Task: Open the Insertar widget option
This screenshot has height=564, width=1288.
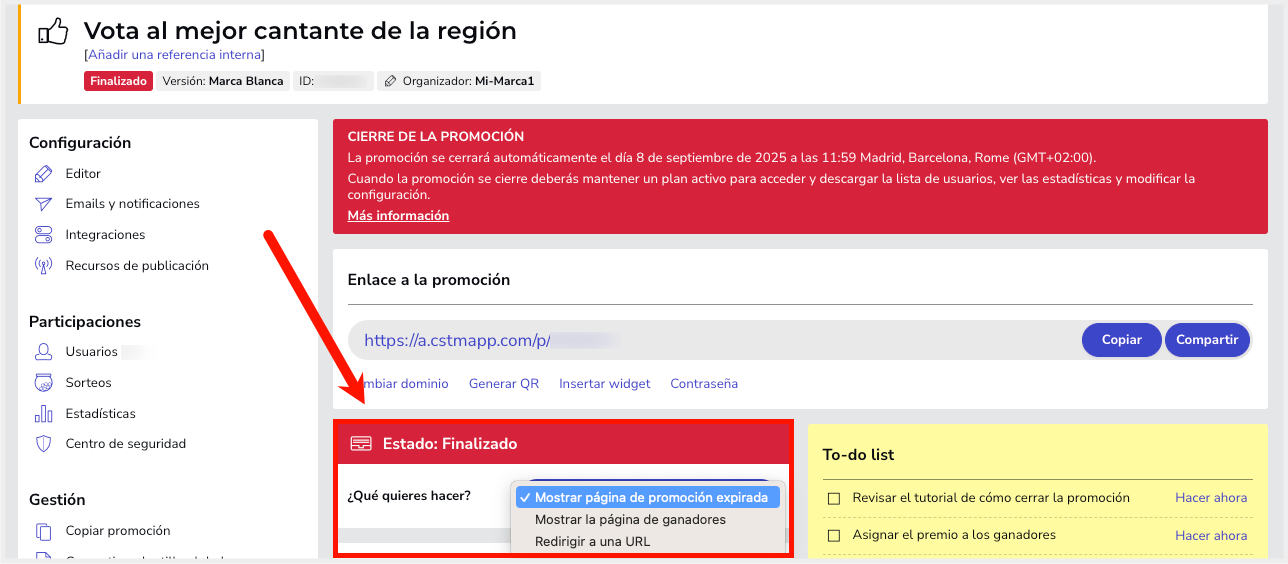Action: (604, 384)
